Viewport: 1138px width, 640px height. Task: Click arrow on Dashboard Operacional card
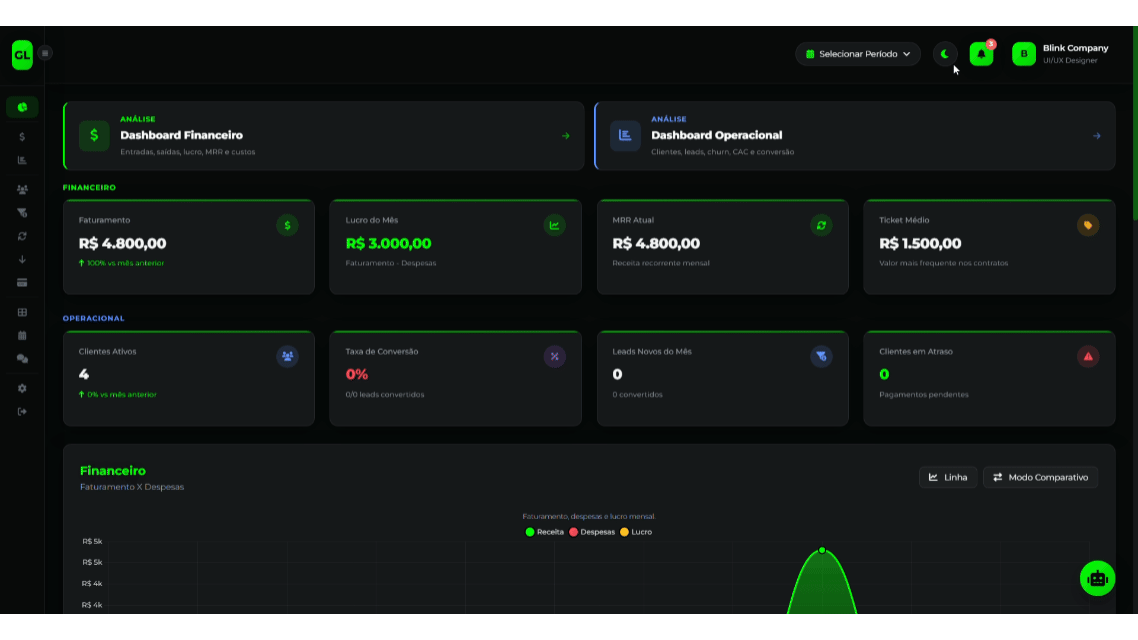pos(1097,136)
